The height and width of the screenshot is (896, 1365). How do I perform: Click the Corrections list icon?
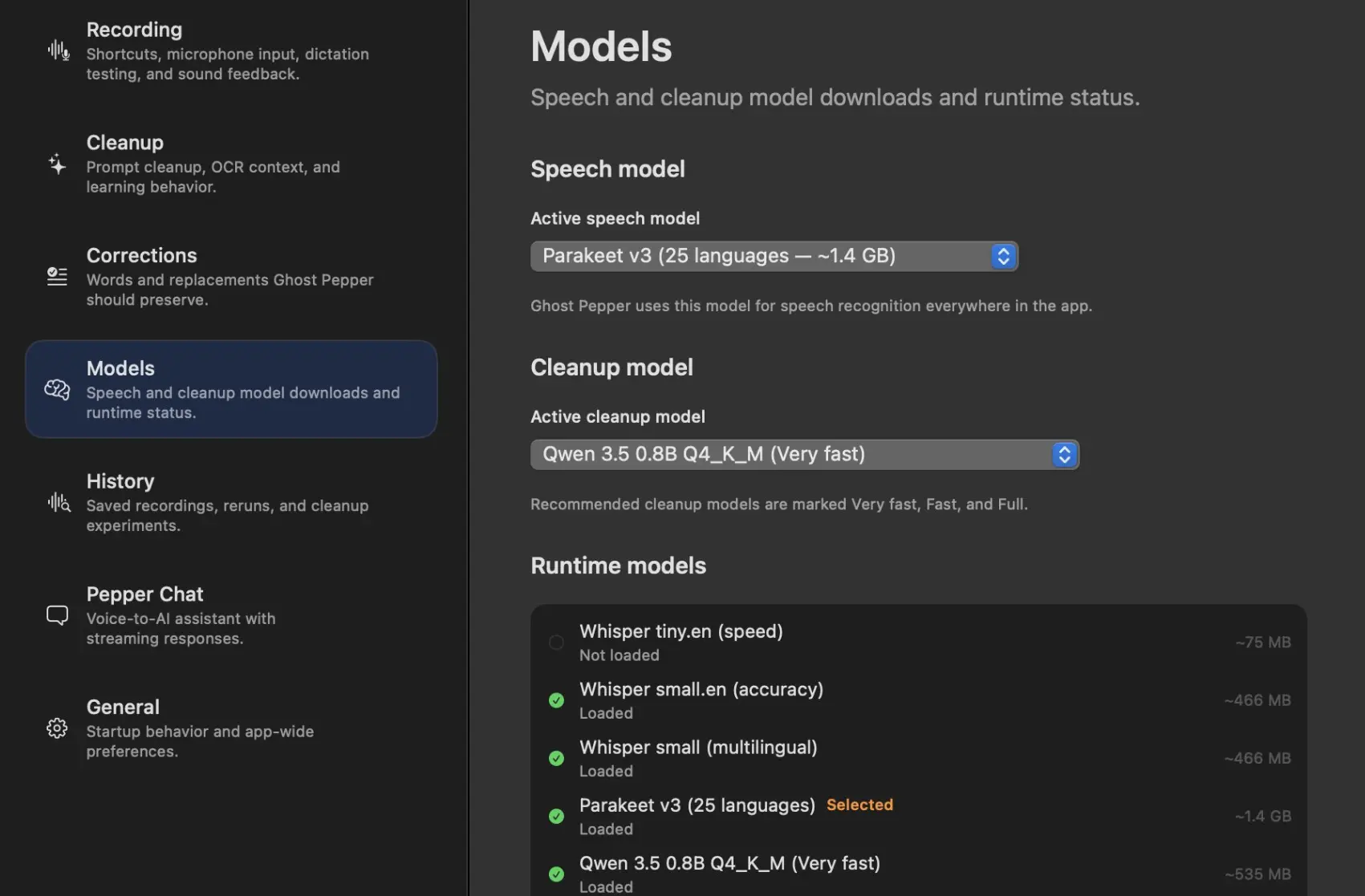(57, 277)
